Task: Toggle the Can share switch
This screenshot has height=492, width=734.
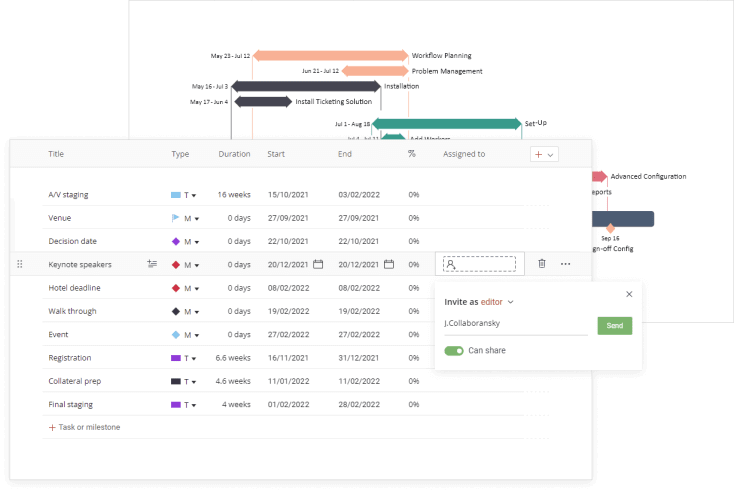Action: click(x=455, y=351)
